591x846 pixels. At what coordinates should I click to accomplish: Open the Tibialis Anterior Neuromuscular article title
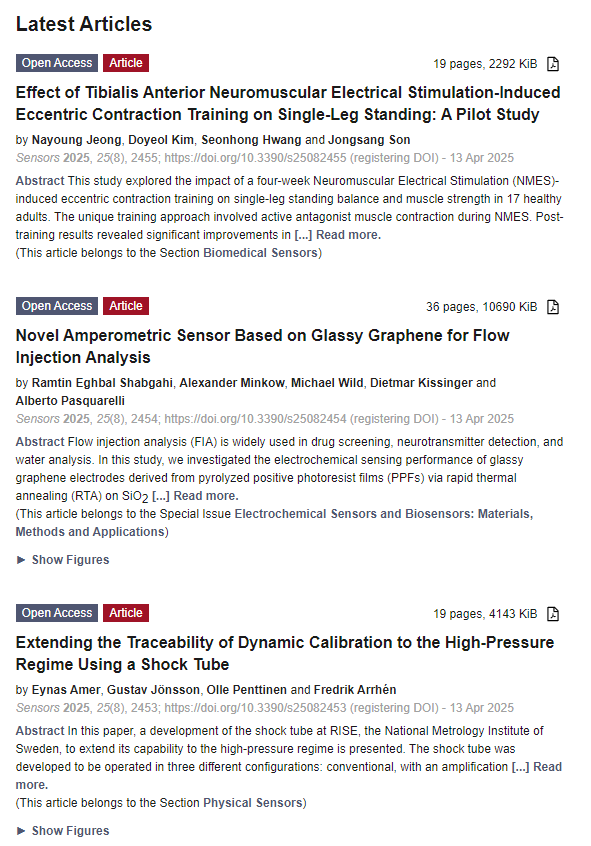click(288, 104)
